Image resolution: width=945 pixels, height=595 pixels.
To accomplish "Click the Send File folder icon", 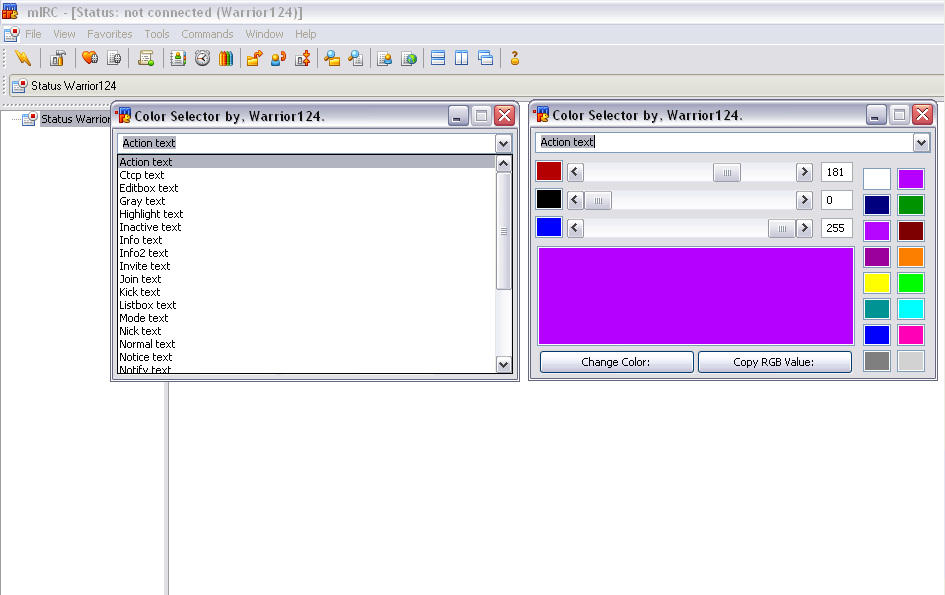I will click(254, 58).
